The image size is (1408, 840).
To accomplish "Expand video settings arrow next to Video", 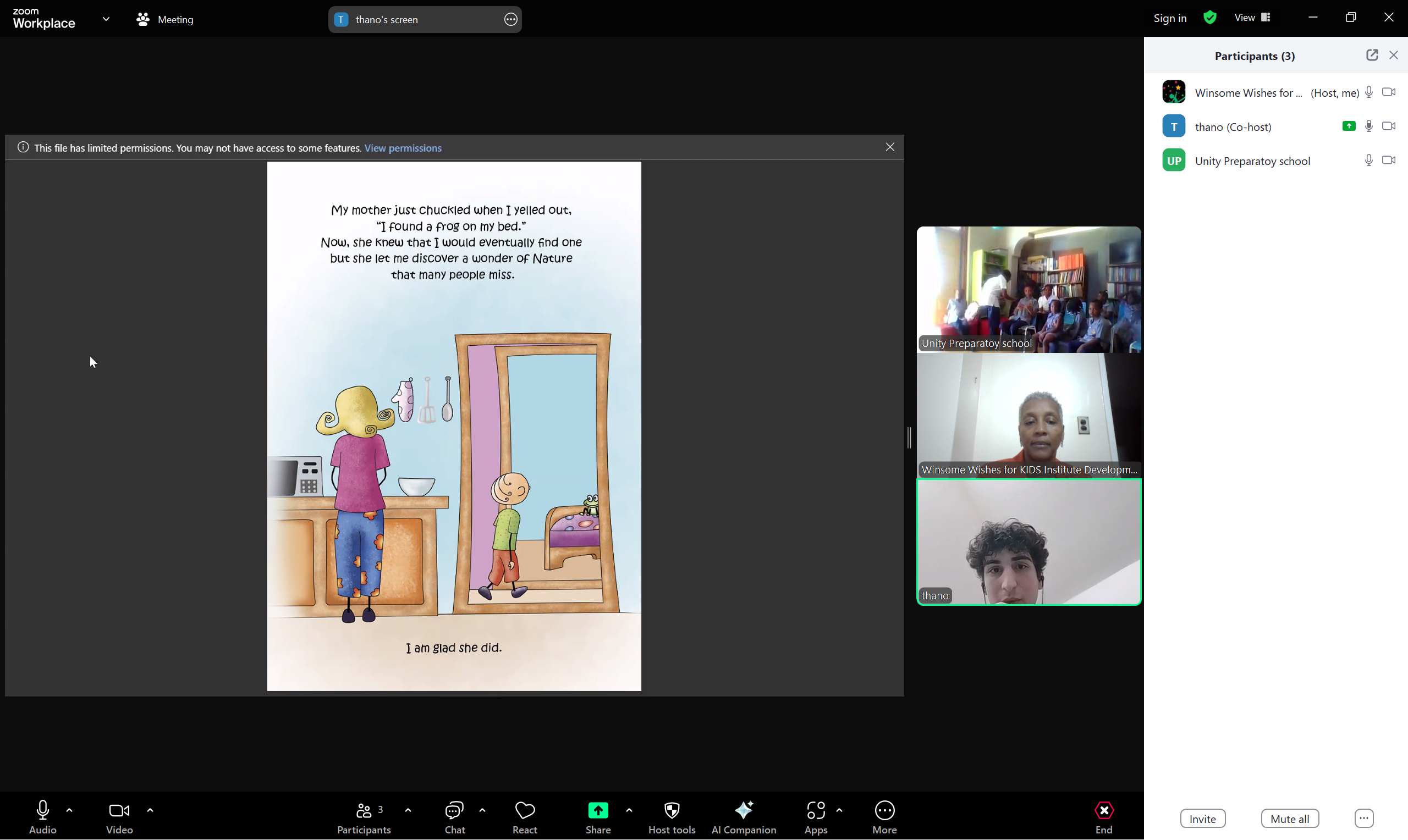I will [x=150, y=810].
